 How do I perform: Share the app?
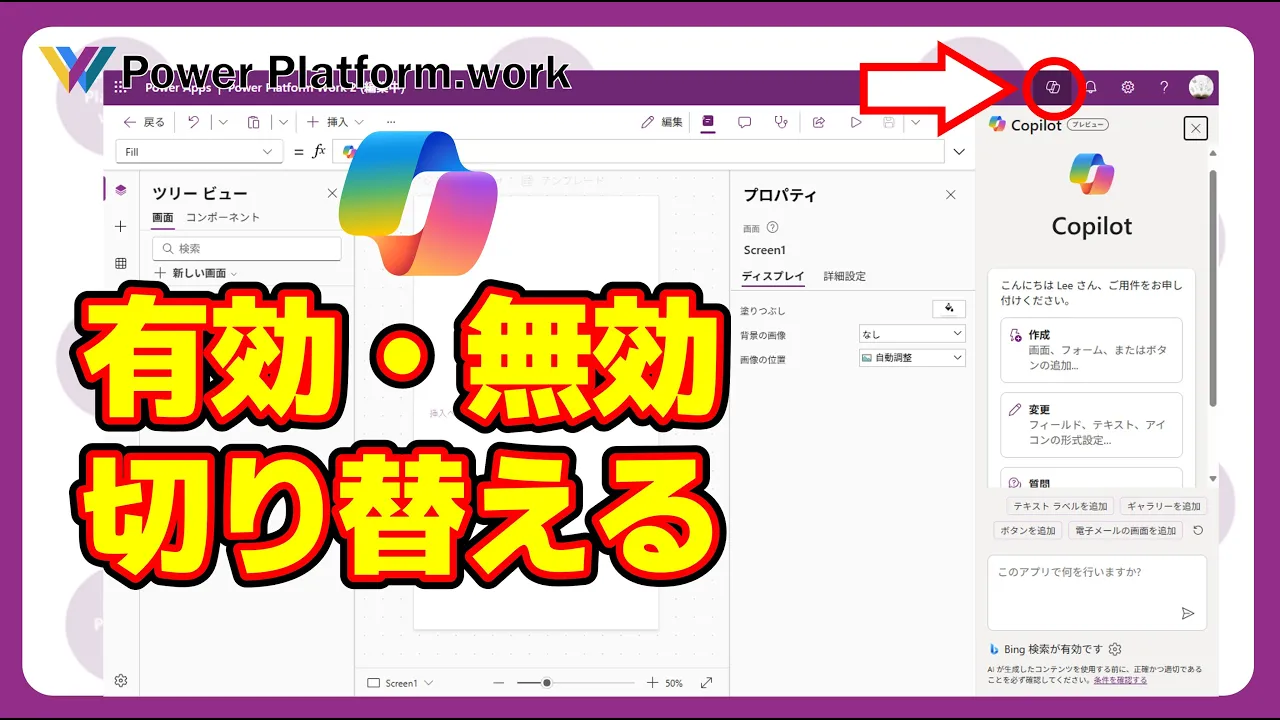pyautogui.click(x=819, y=122)
